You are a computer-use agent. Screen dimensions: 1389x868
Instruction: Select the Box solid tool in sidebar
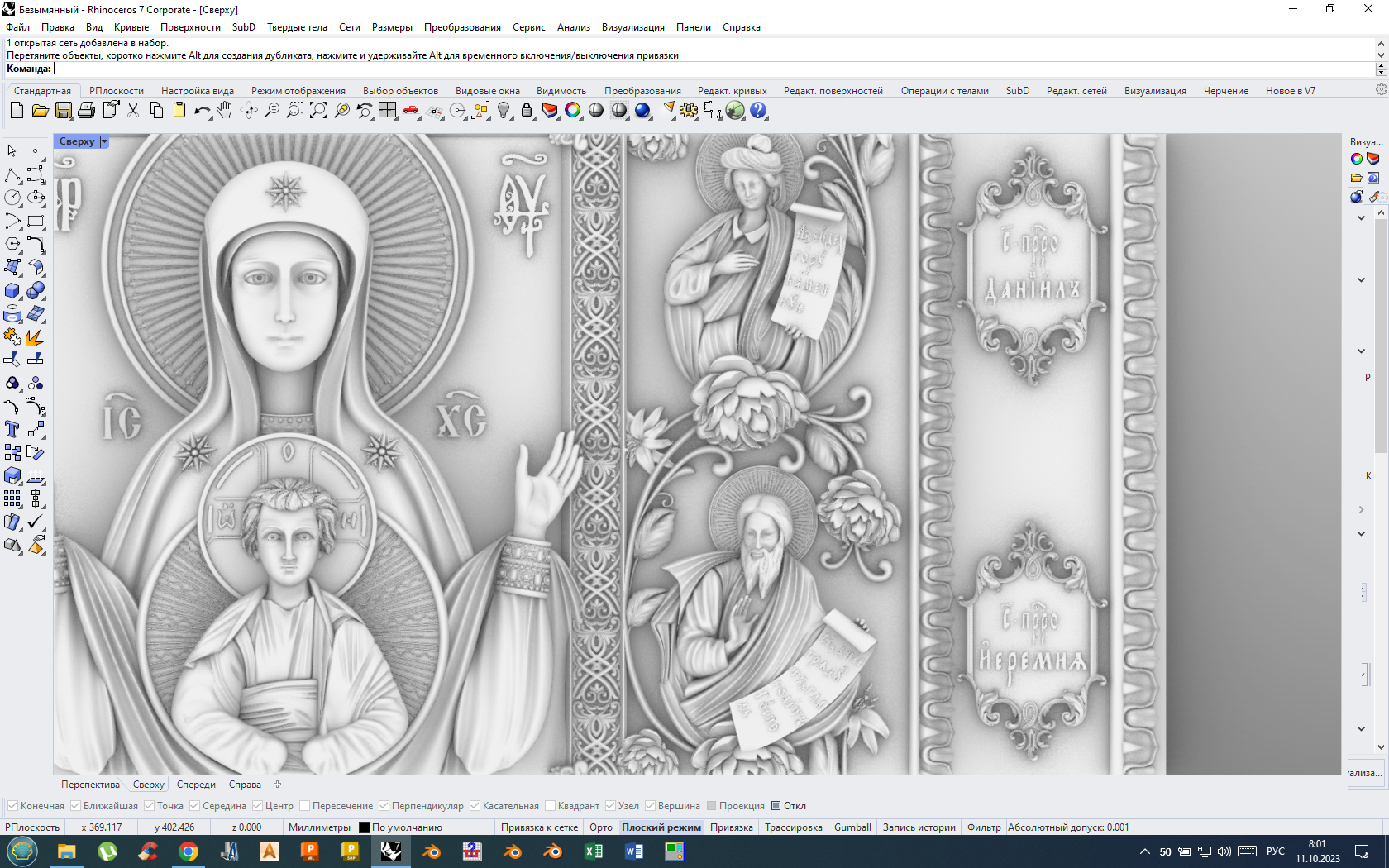(12, 291)
